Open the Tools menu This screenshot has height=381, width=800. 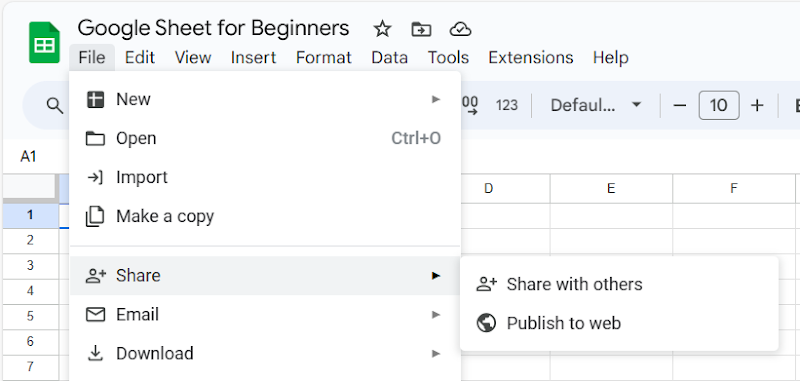coord(448,58)
